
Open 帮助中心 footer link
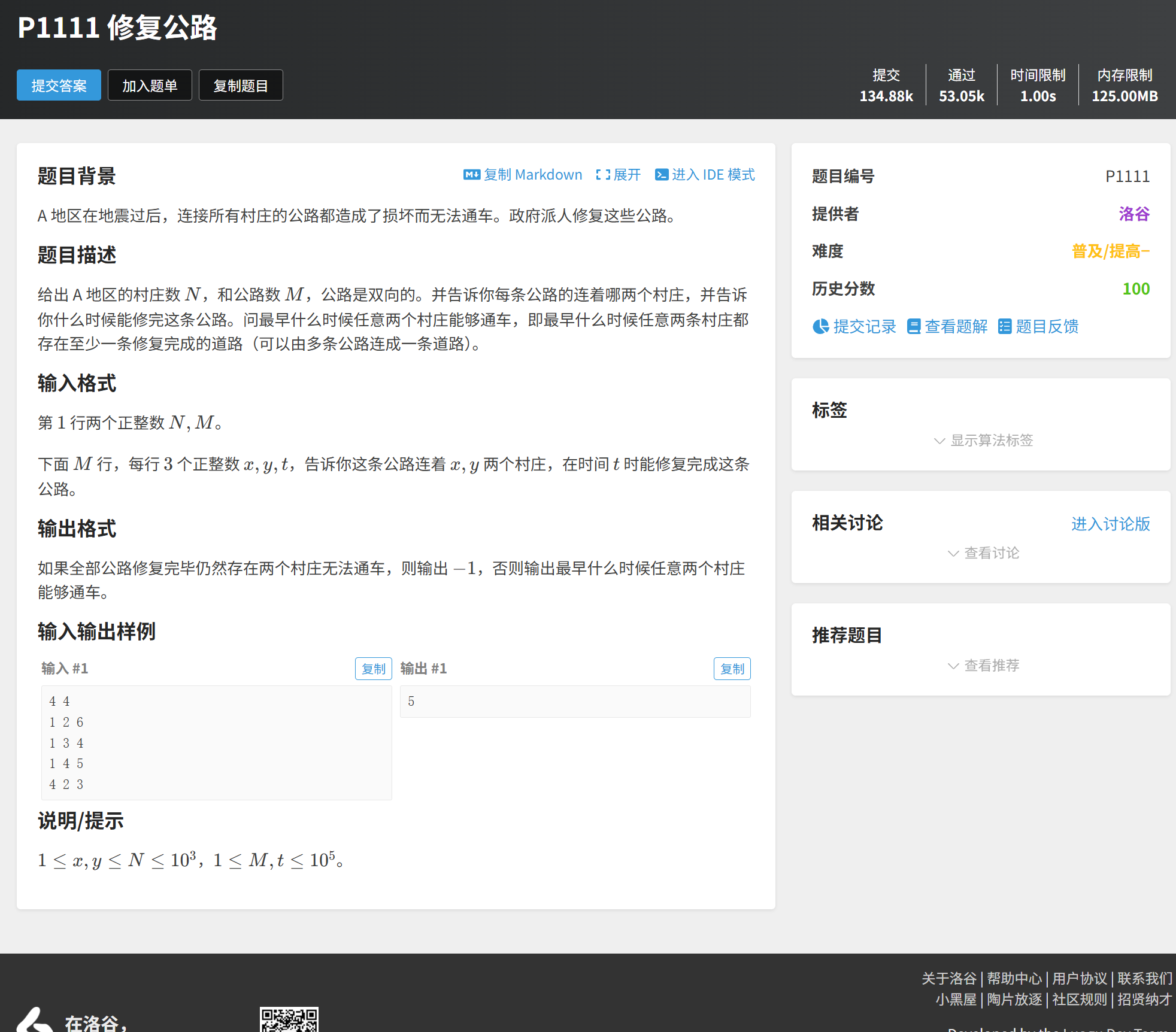(1014, 979)
